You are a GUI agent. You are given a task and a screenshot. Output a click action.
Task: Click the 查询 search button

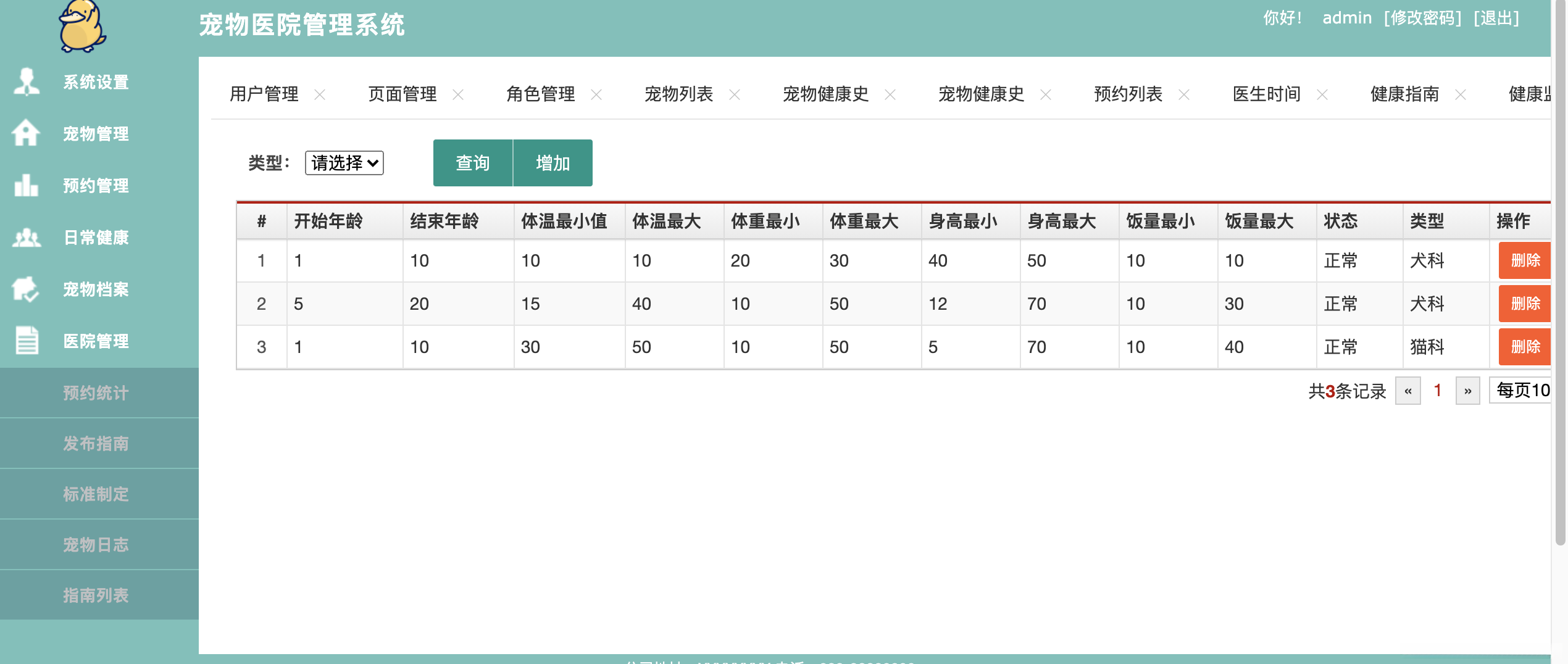472,162
